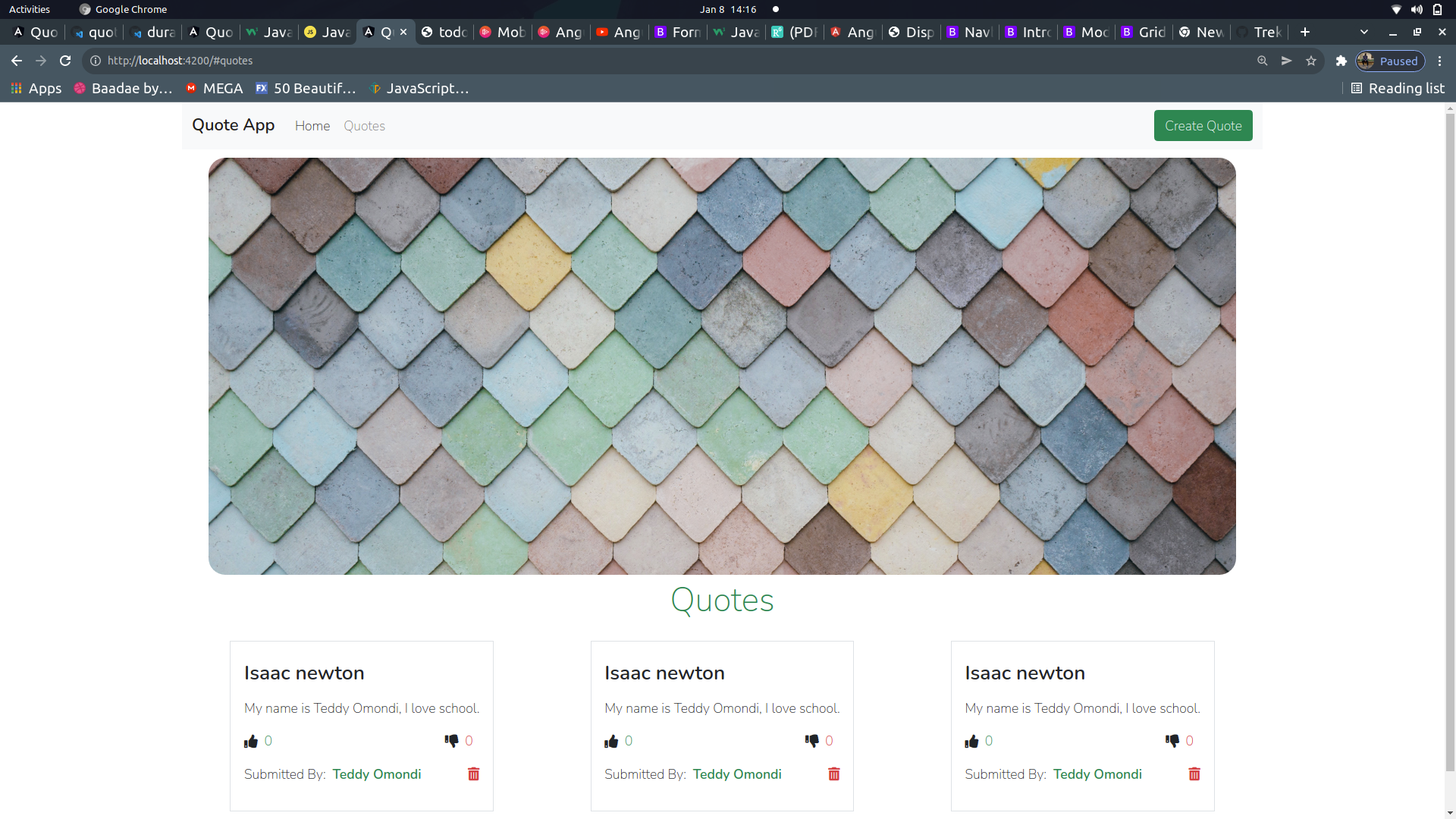This screenshot has height=819, width=1456.
Task: Expand the tab search dropdown arrow
Action: tap(1363, 32)
